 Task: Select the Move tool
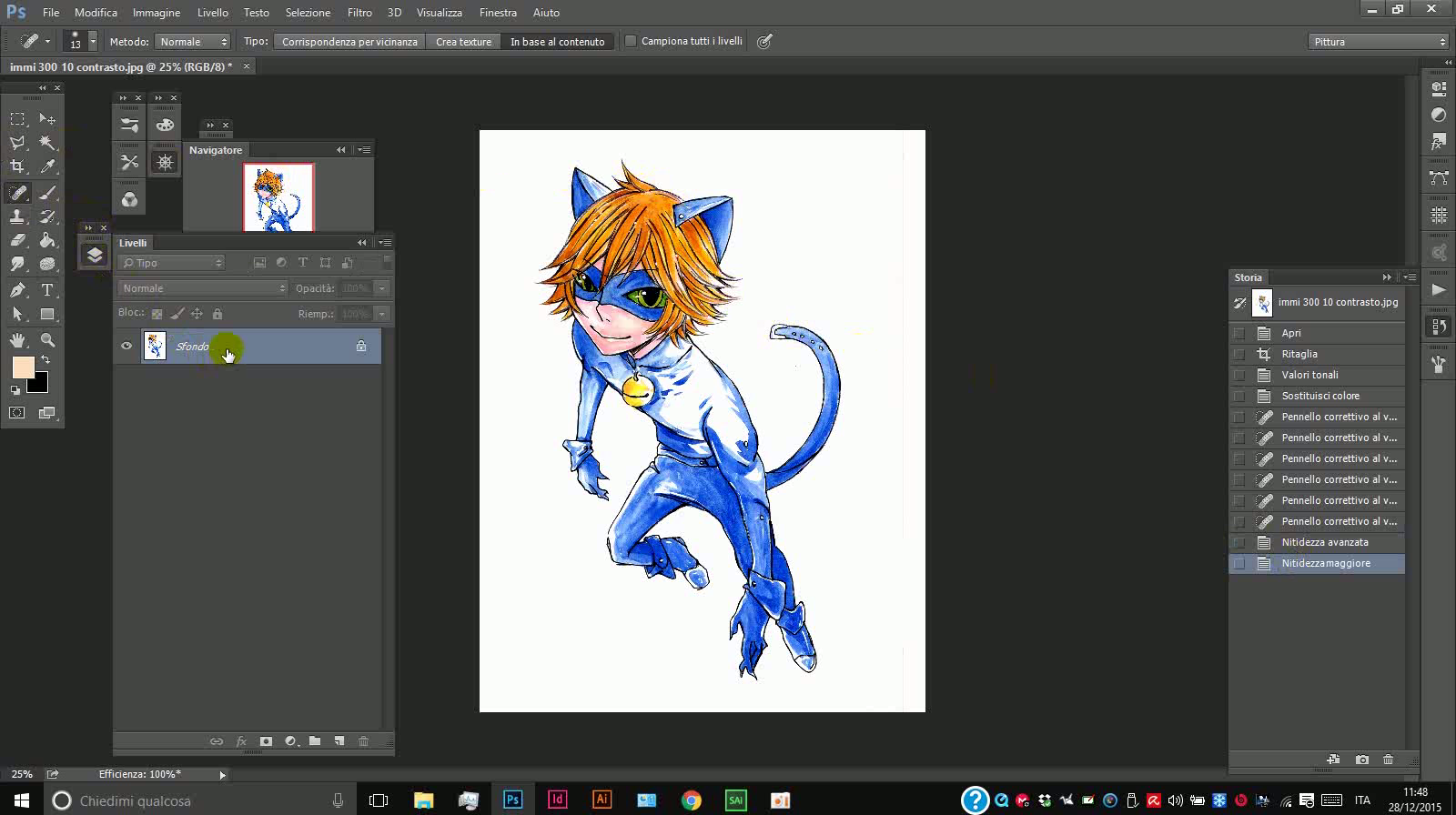pyautogui.click(x=47, y=119)
